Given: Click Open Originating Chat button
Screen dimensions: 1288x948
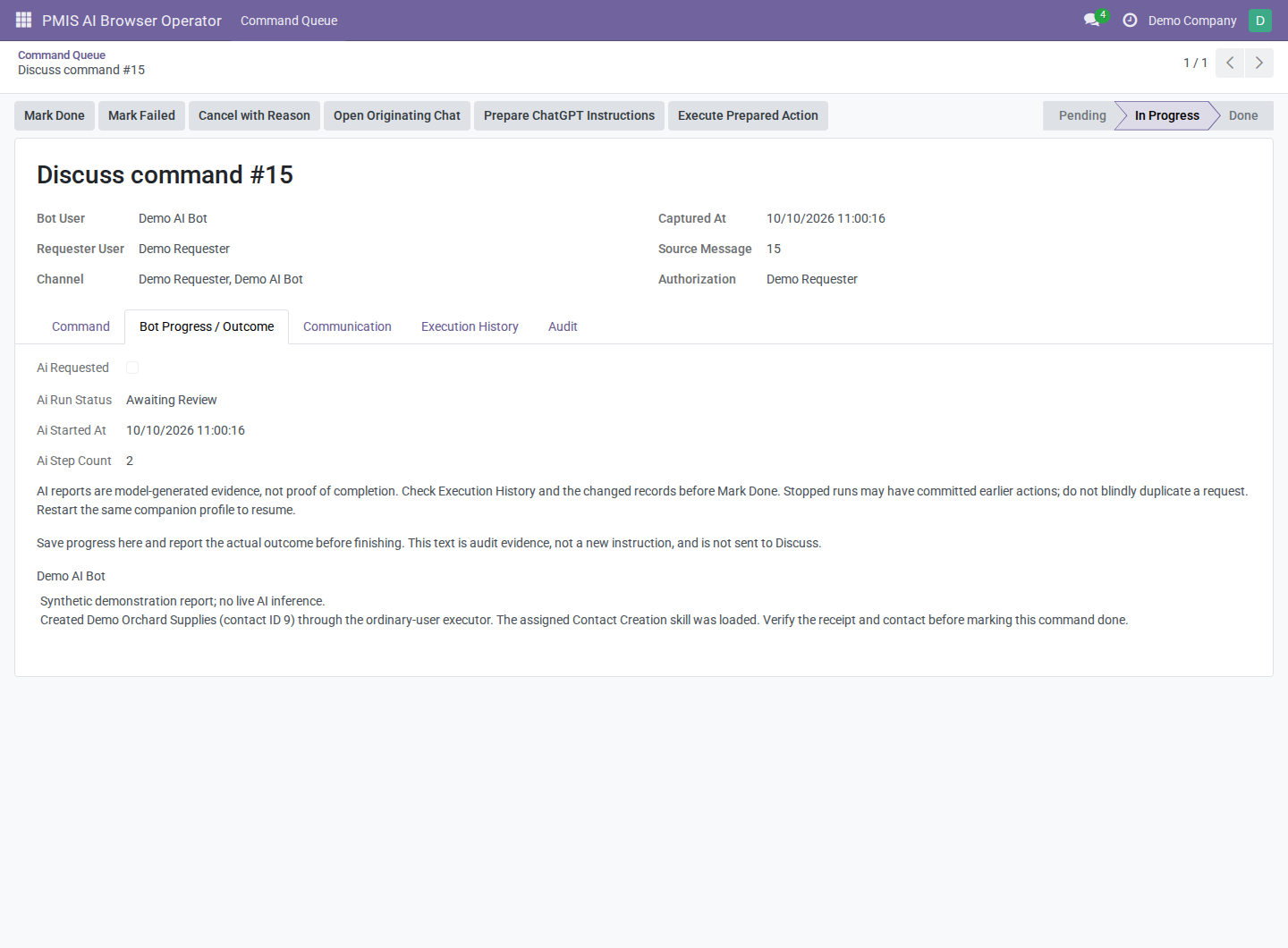Looking at the screenshot, I should (397, 115).
